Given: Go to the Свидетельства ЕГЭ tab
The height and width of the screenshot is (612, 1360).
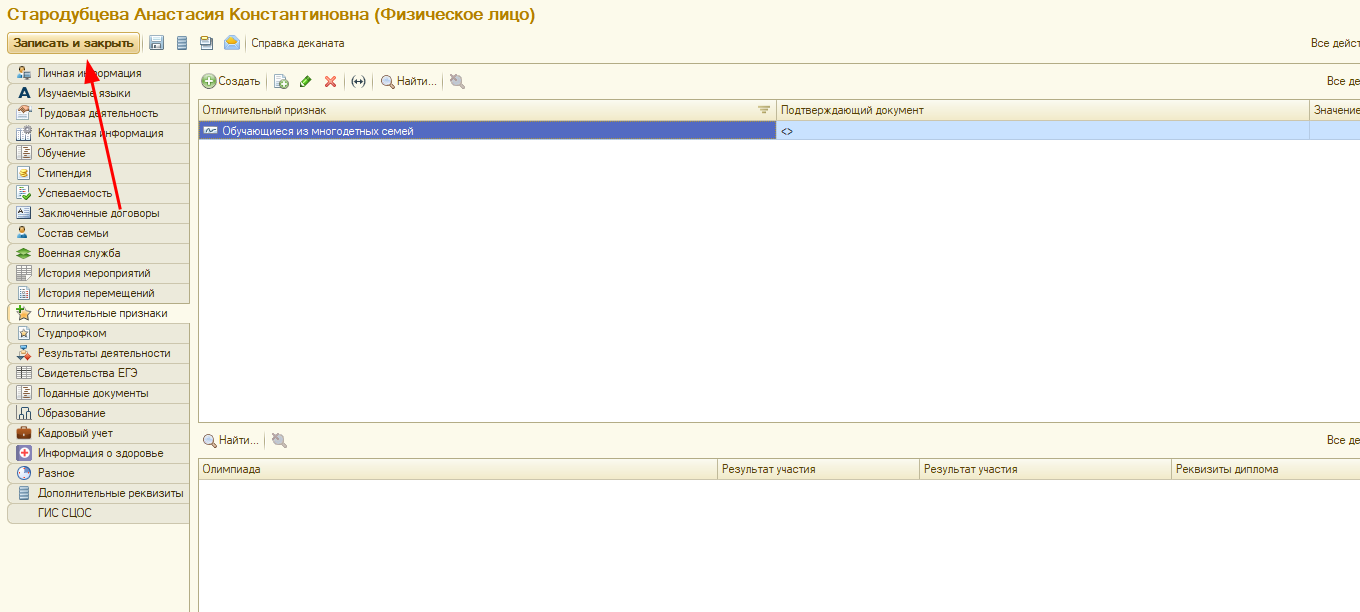Looking at the screenshot, I should [87, 373].
